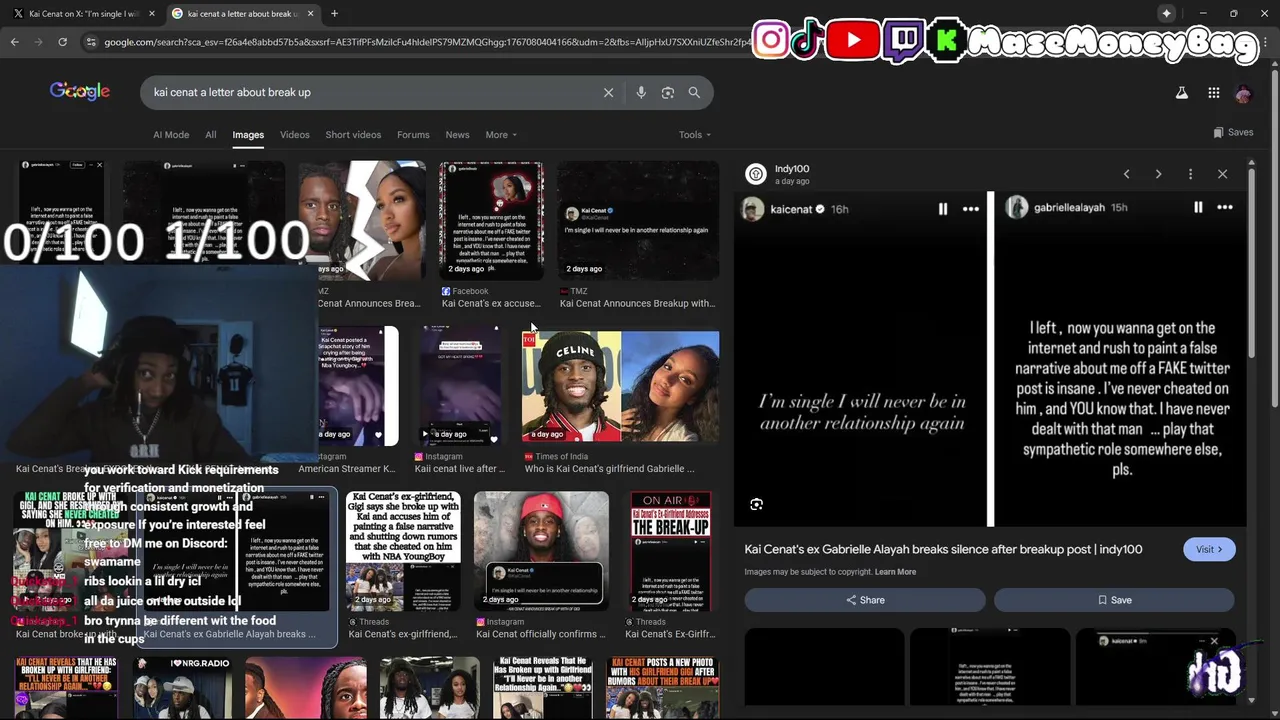
Task: Click the Google logo
Action: pos(80,92)
